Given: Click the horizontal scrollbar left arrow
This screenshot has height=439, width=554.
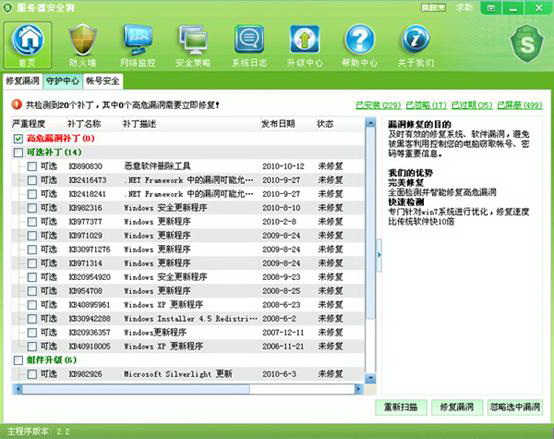Looking at the screenshot, I should coord(17,389).
